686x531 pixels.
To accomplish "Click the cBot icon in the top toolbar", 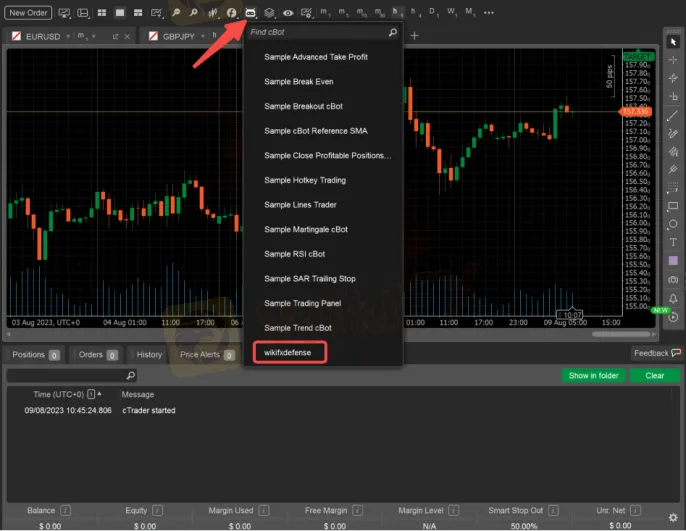I will (x=250, y=13).
